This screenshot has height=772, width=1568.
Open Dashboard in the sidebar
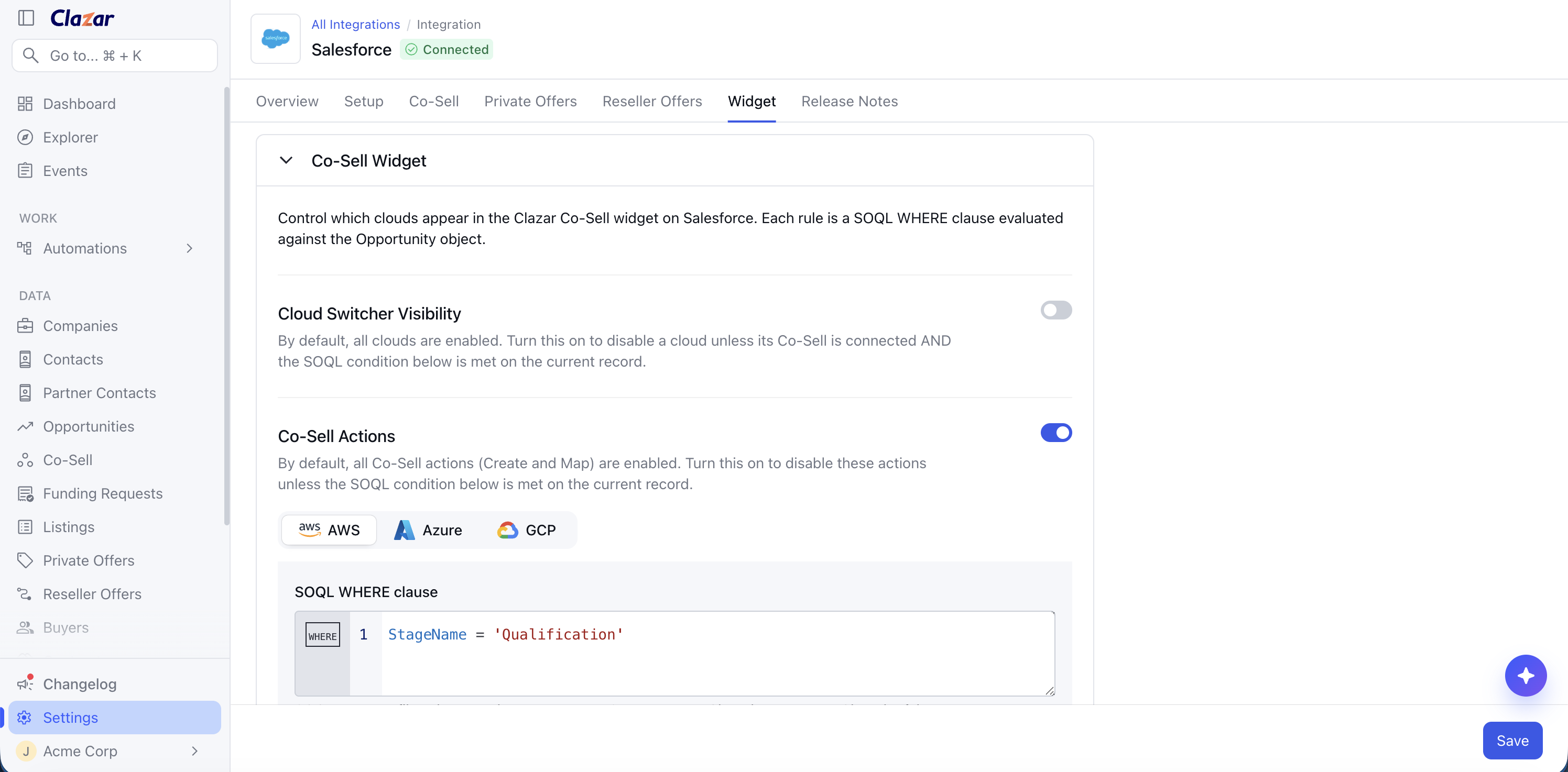coord(114,103)
